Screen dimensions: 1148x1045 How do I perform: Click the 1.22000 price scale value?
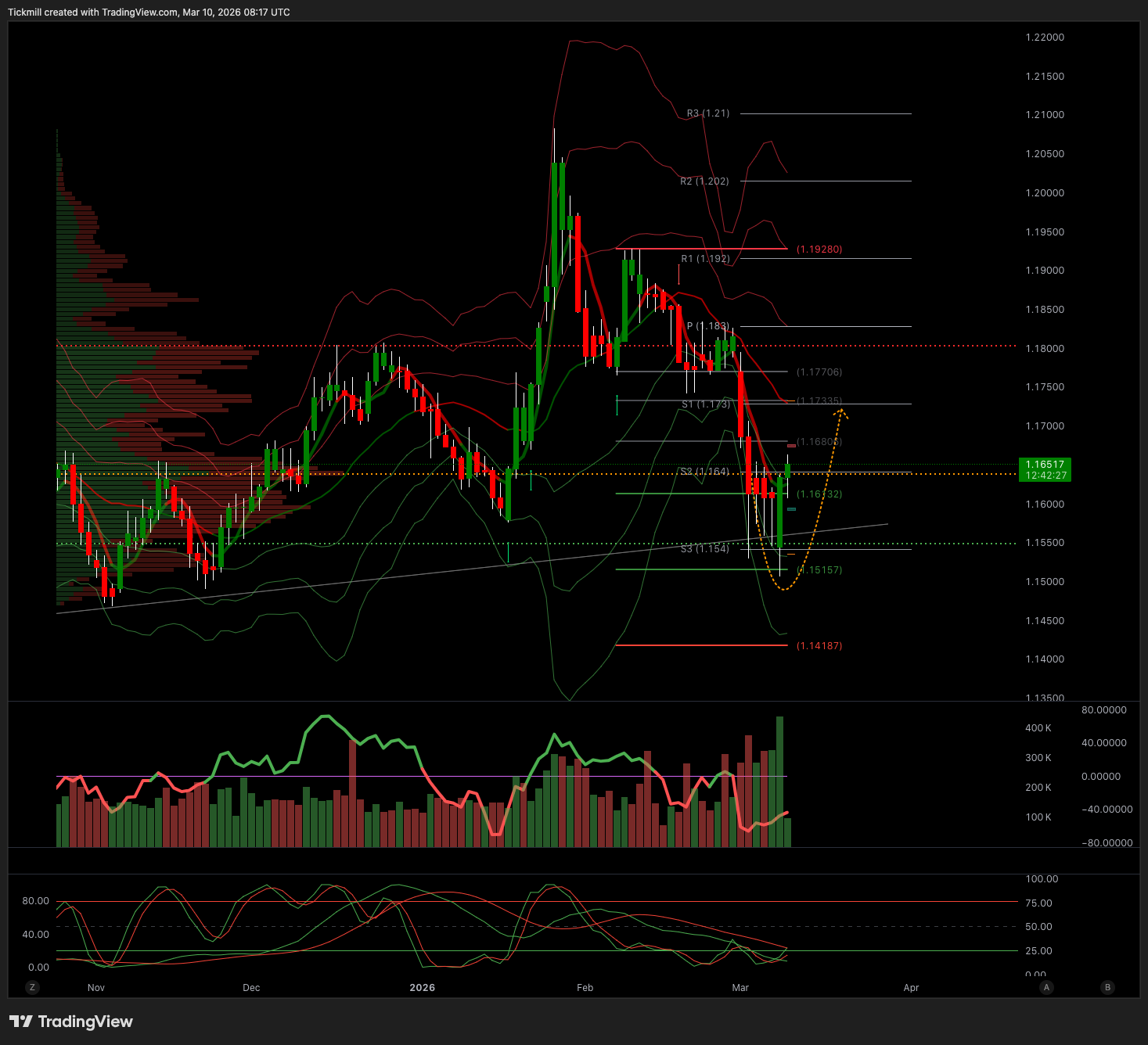click(1045, 38)
